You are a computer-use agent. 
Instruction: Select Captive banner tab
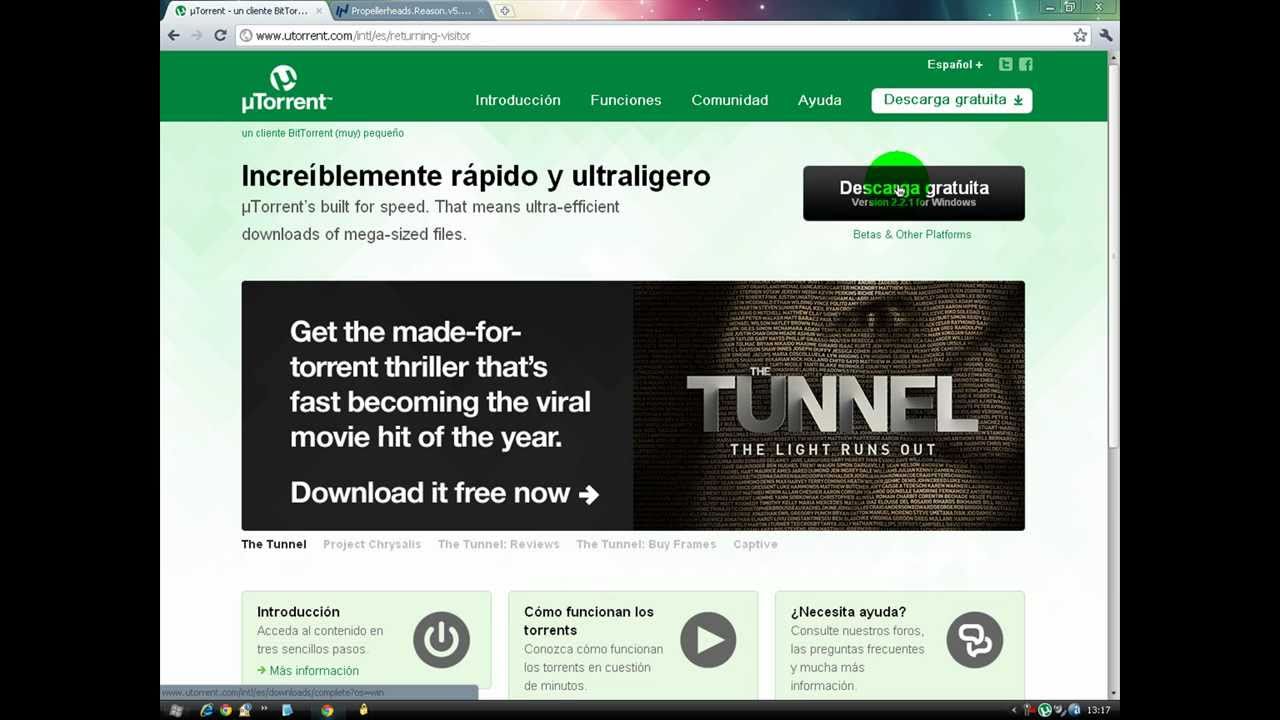pyautogui.click(x=755, y=544)
